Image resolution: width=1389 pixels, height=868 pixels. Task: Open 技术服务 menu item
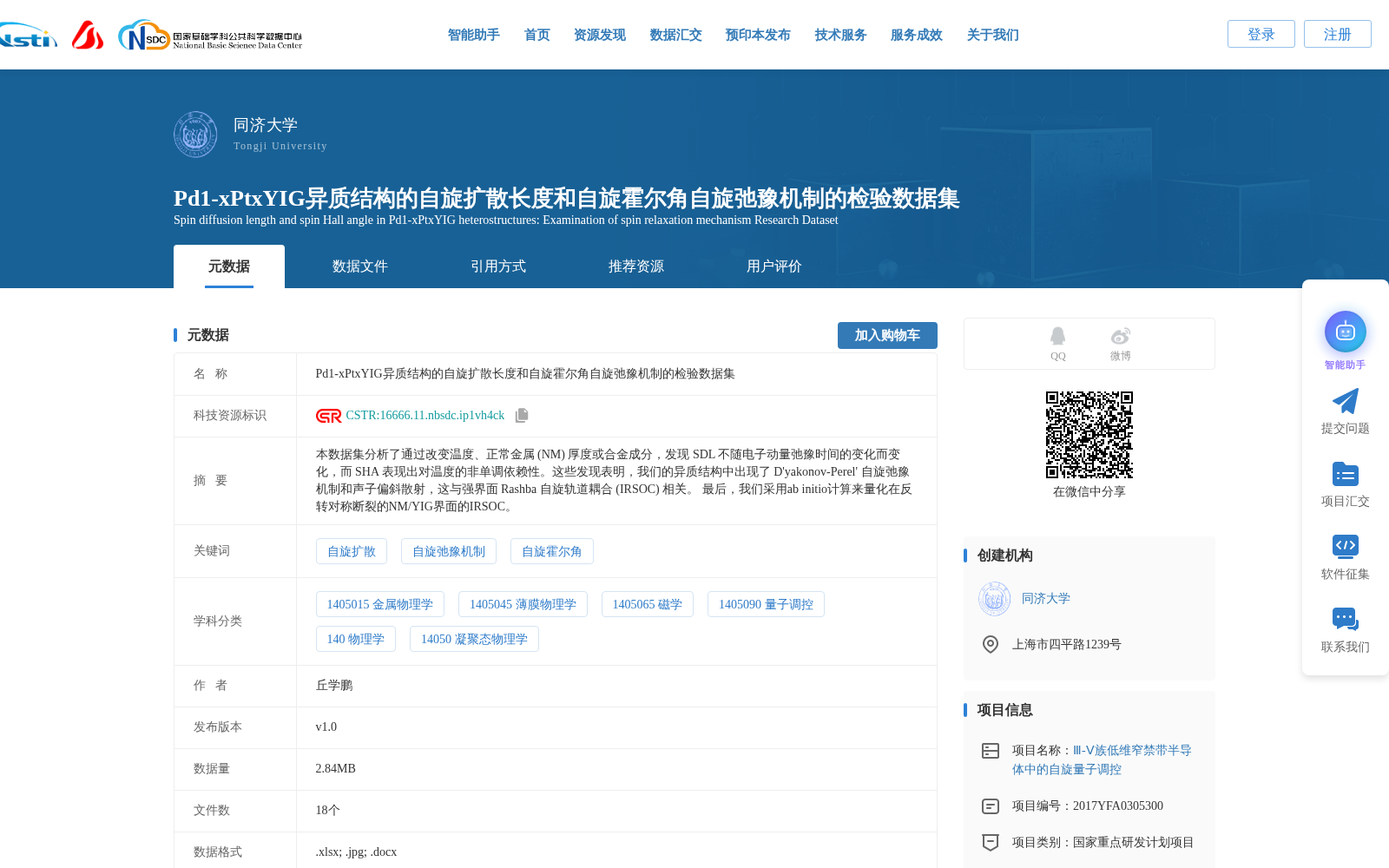click(x=841, y=35)
